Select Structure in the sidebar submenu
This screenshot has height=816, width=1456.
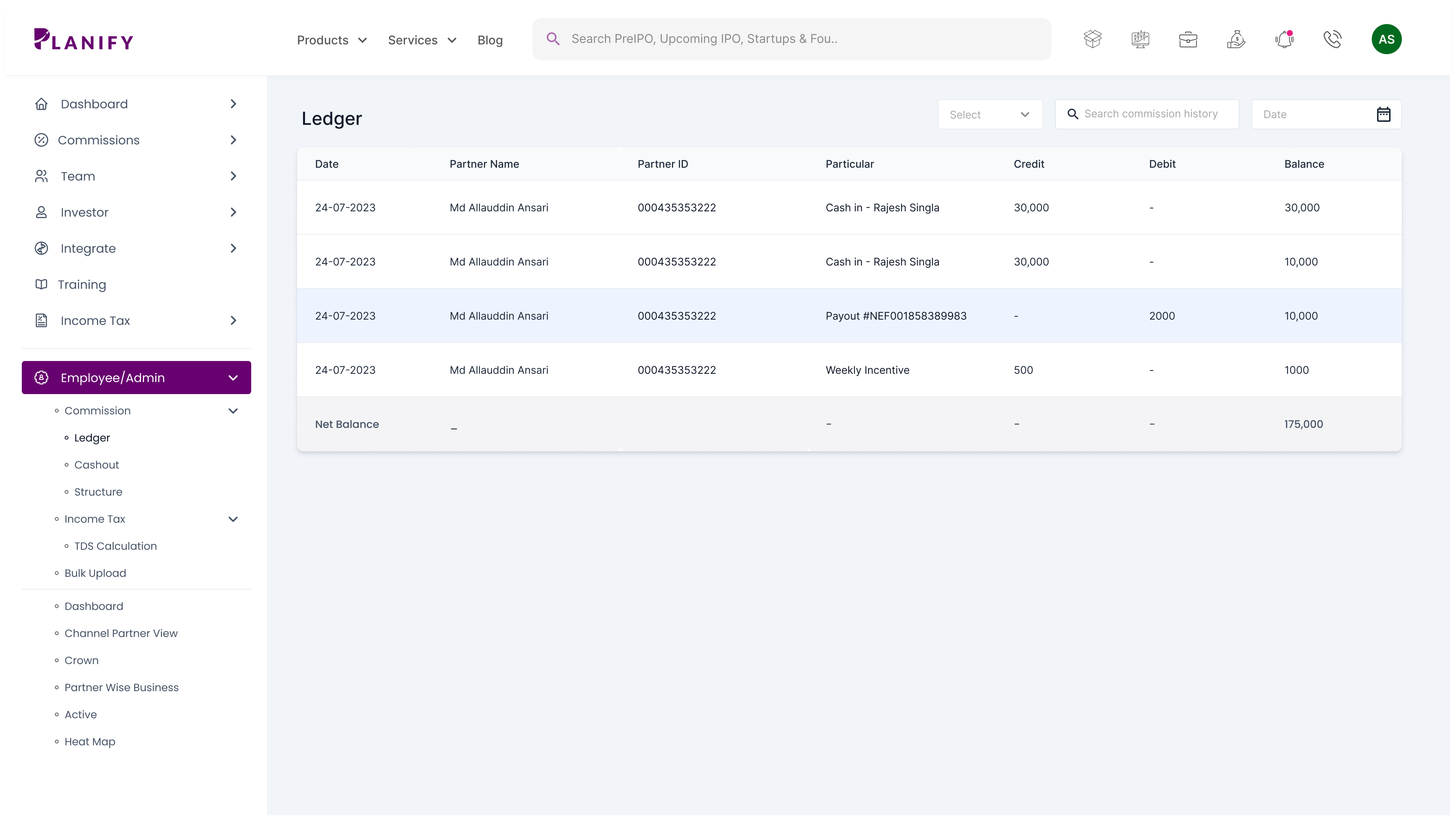click(x=99, y=492)
